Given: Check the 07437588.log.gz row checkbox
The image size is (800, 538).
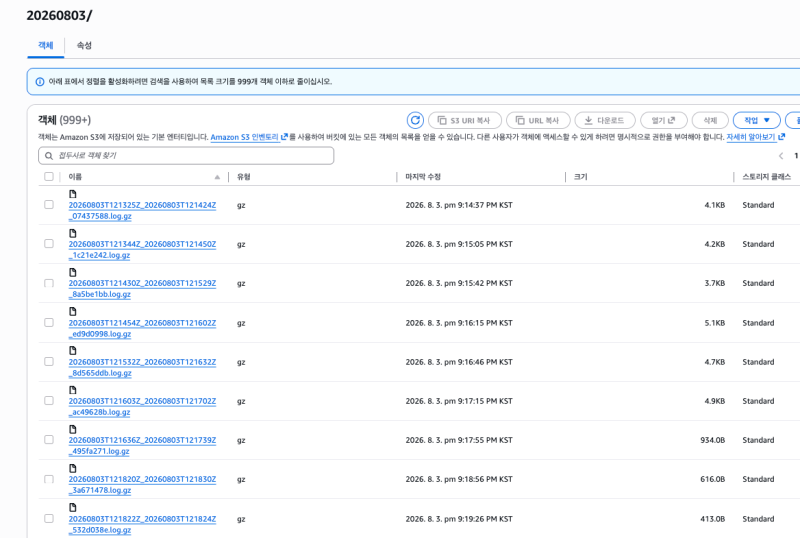Looking at the screenshot, I should point(49,205).
